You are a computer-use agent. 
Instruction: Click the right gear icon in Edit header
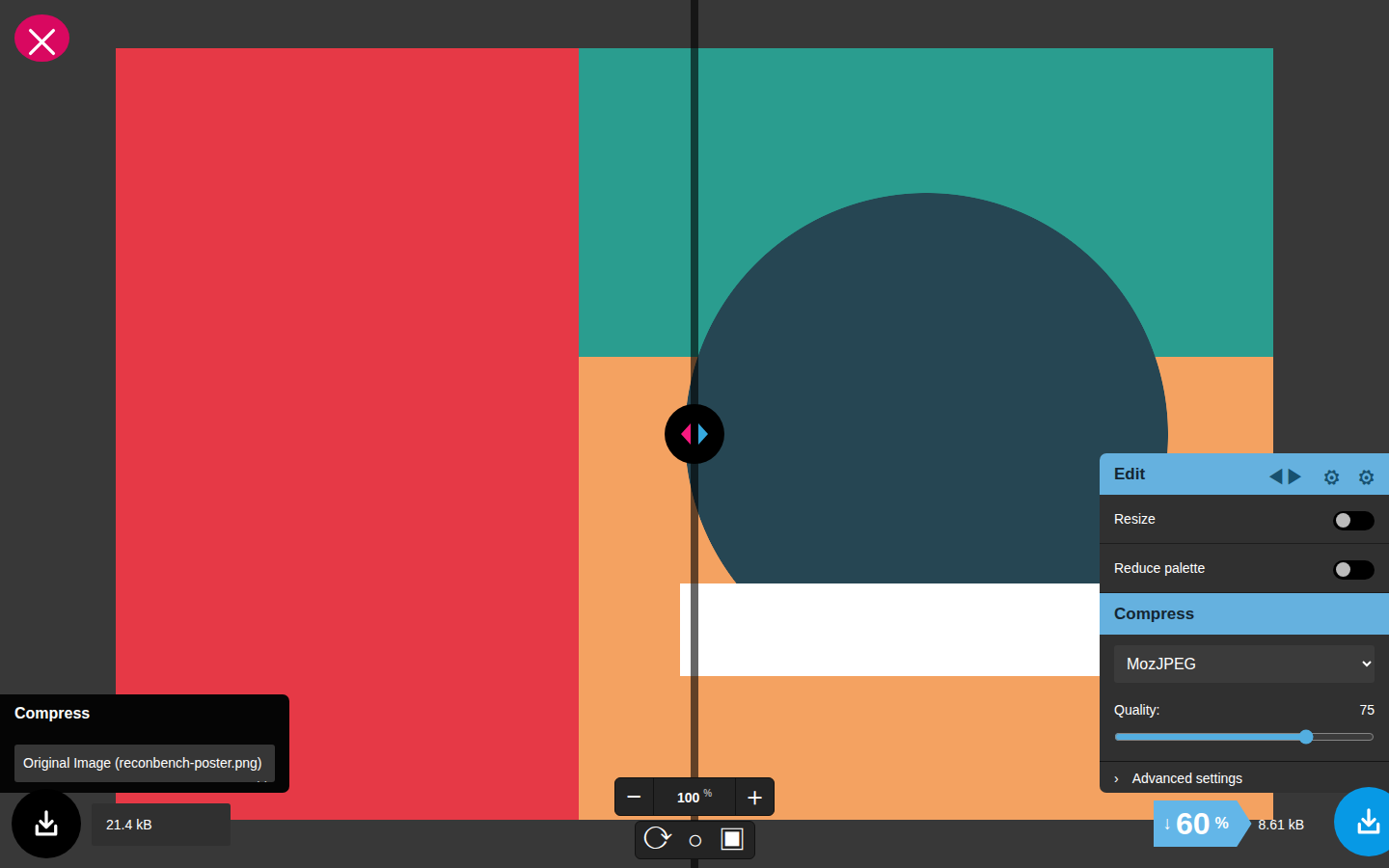tap(1366, 477)
